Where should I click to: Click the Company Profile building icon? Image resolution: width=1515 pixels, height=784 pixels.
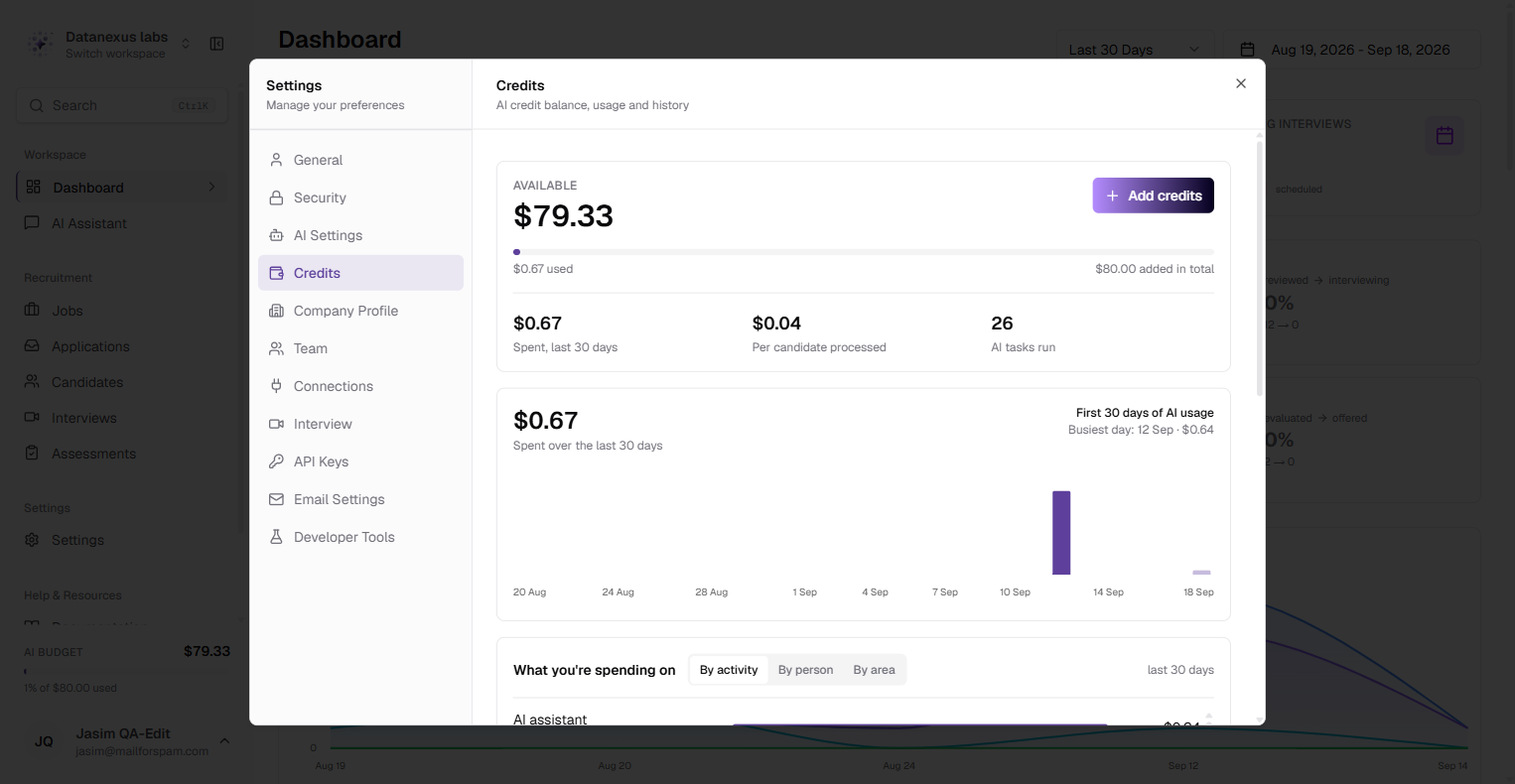coord(276,311)
